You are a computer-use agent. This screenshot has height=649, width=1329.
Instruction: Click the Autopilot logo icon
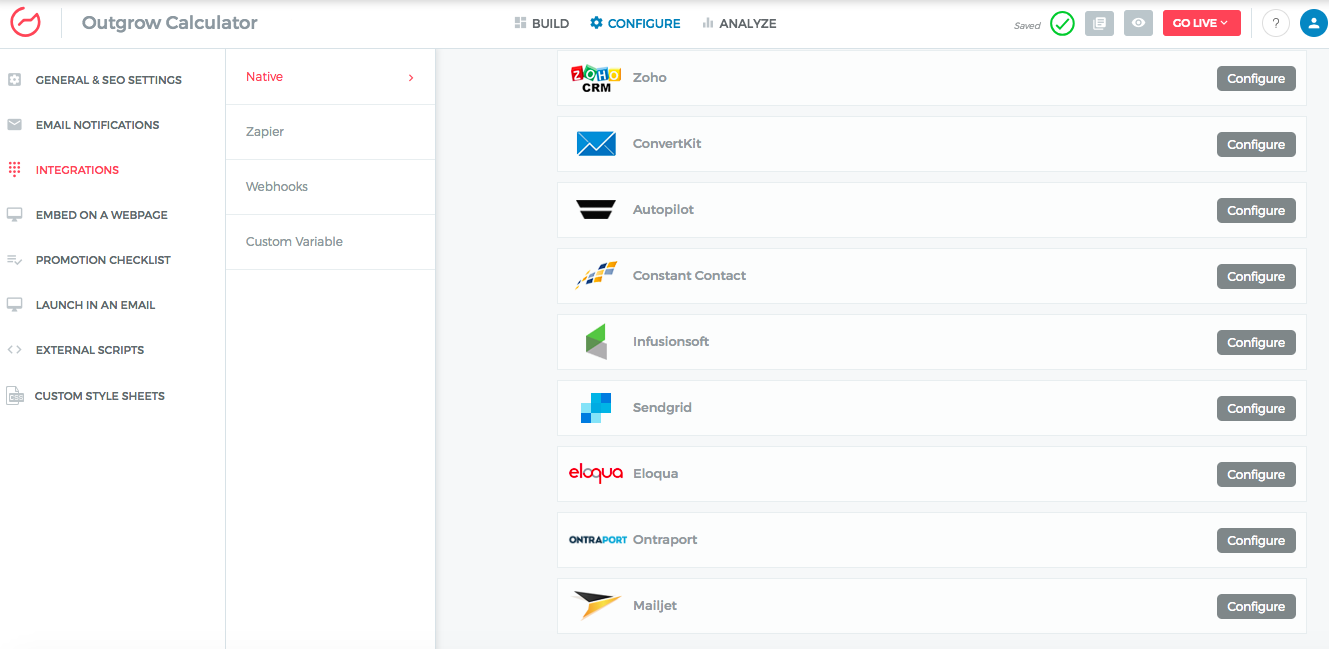click(596, 210)
